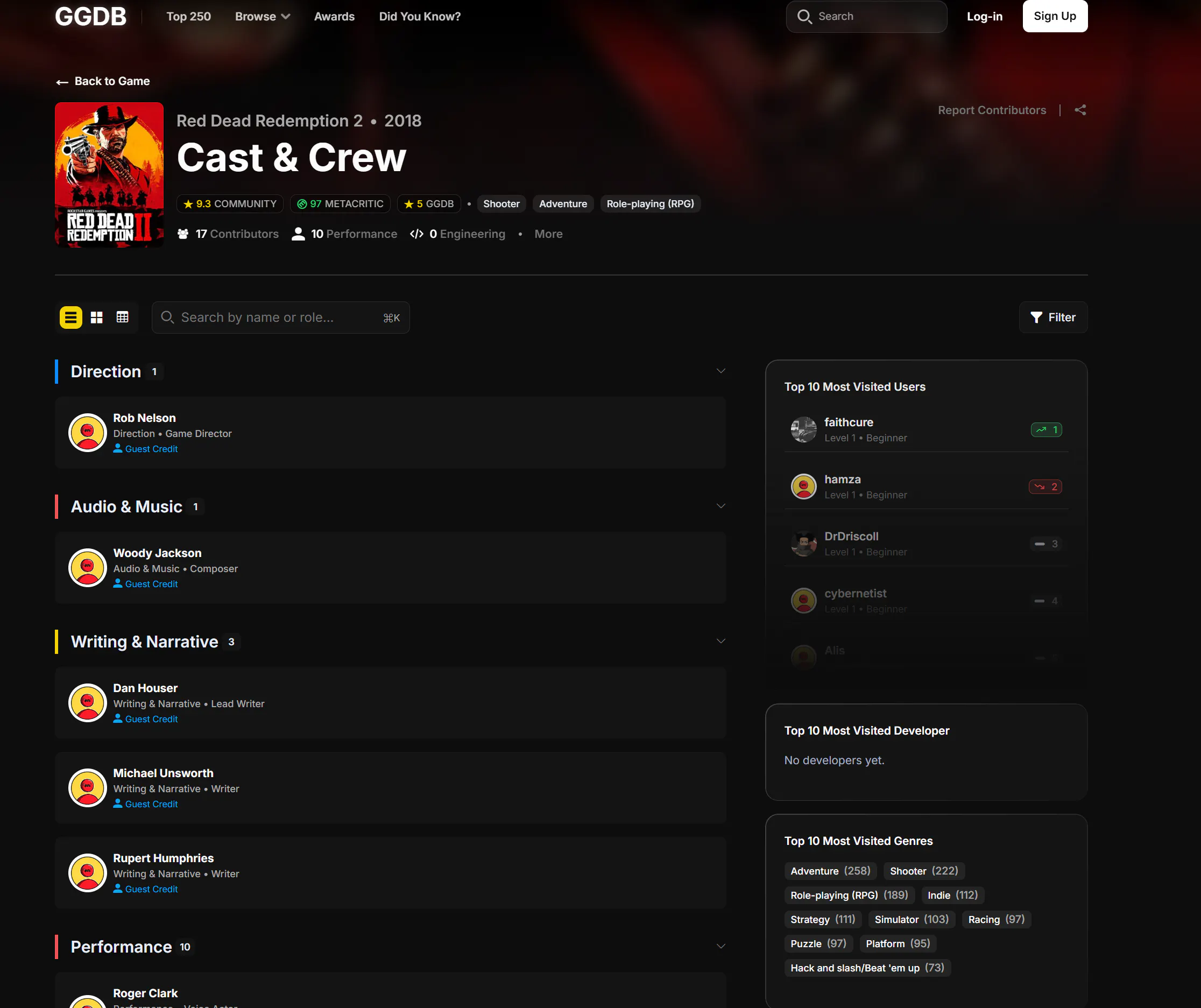Click the 17 Contributors count
1201x1008 pixels.
228,234
